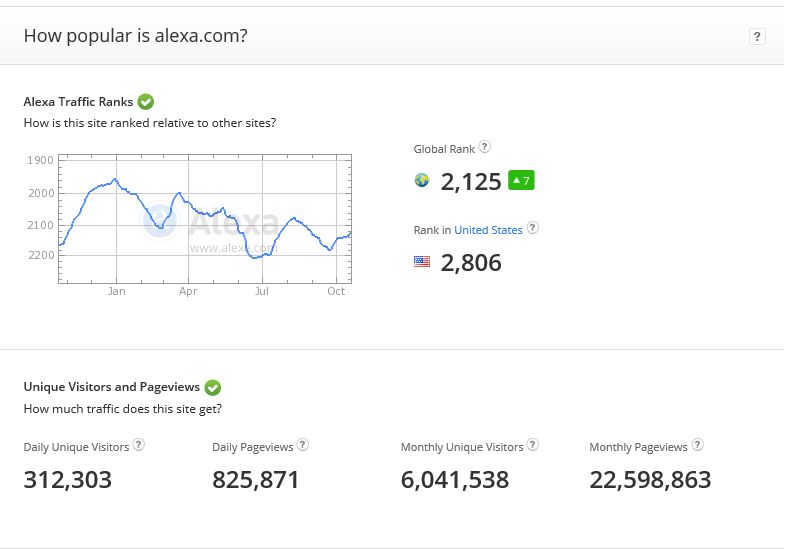Click the Jul label on chart axis
The height and width of the screenshot is (549, 786).
(x=262, y=291)
